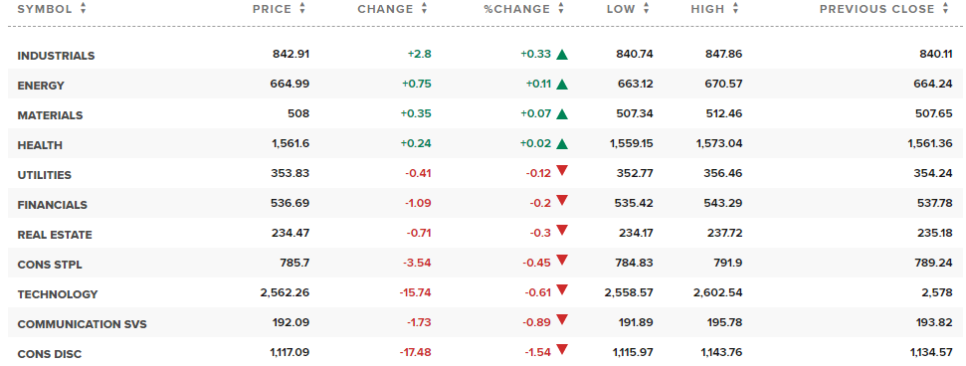
Task: Click red down triangle beside Cons Disc -1.54
Action: click(561, 349)
